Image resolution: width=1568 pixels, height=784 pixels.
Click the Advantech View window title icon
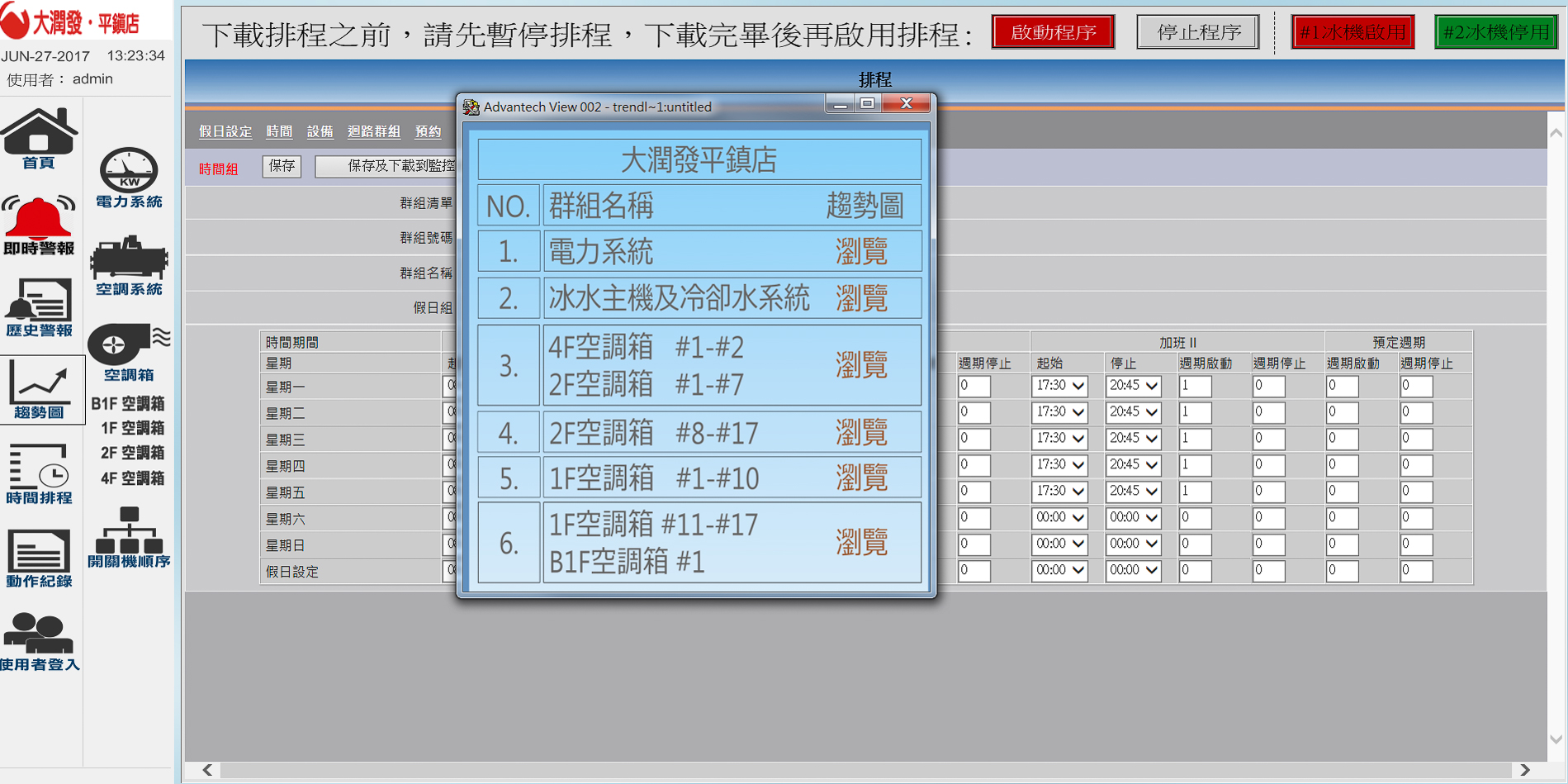tap(471, 107)
